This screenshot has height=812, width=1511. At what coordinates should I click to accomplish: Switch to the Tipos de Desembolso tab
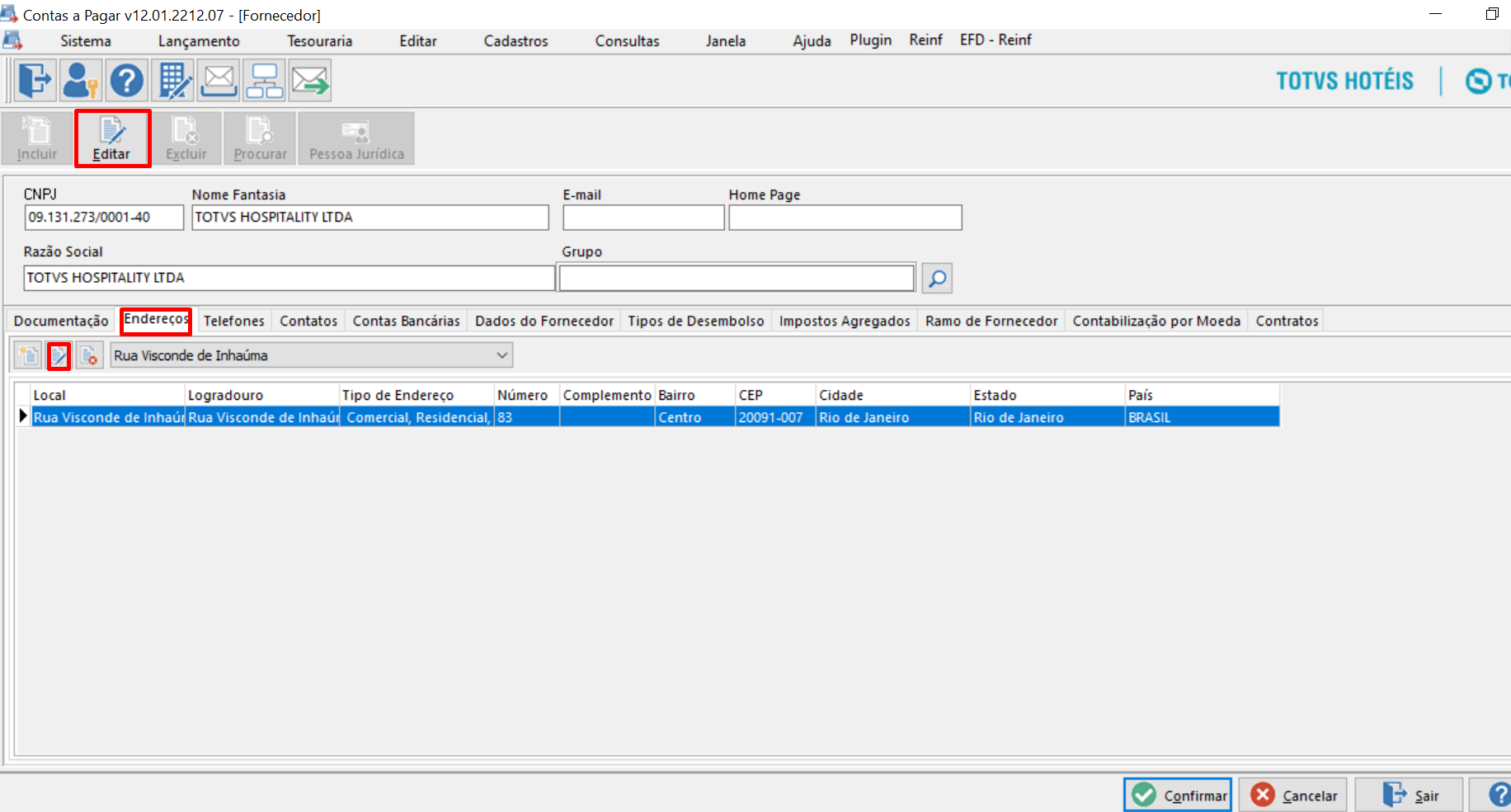point(696,321)
